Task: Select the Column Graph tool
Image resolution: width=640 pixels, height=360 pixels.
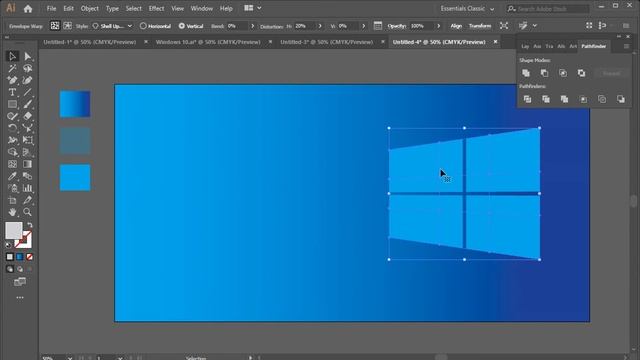Action: pyautogui.click(x=27, y=188)
